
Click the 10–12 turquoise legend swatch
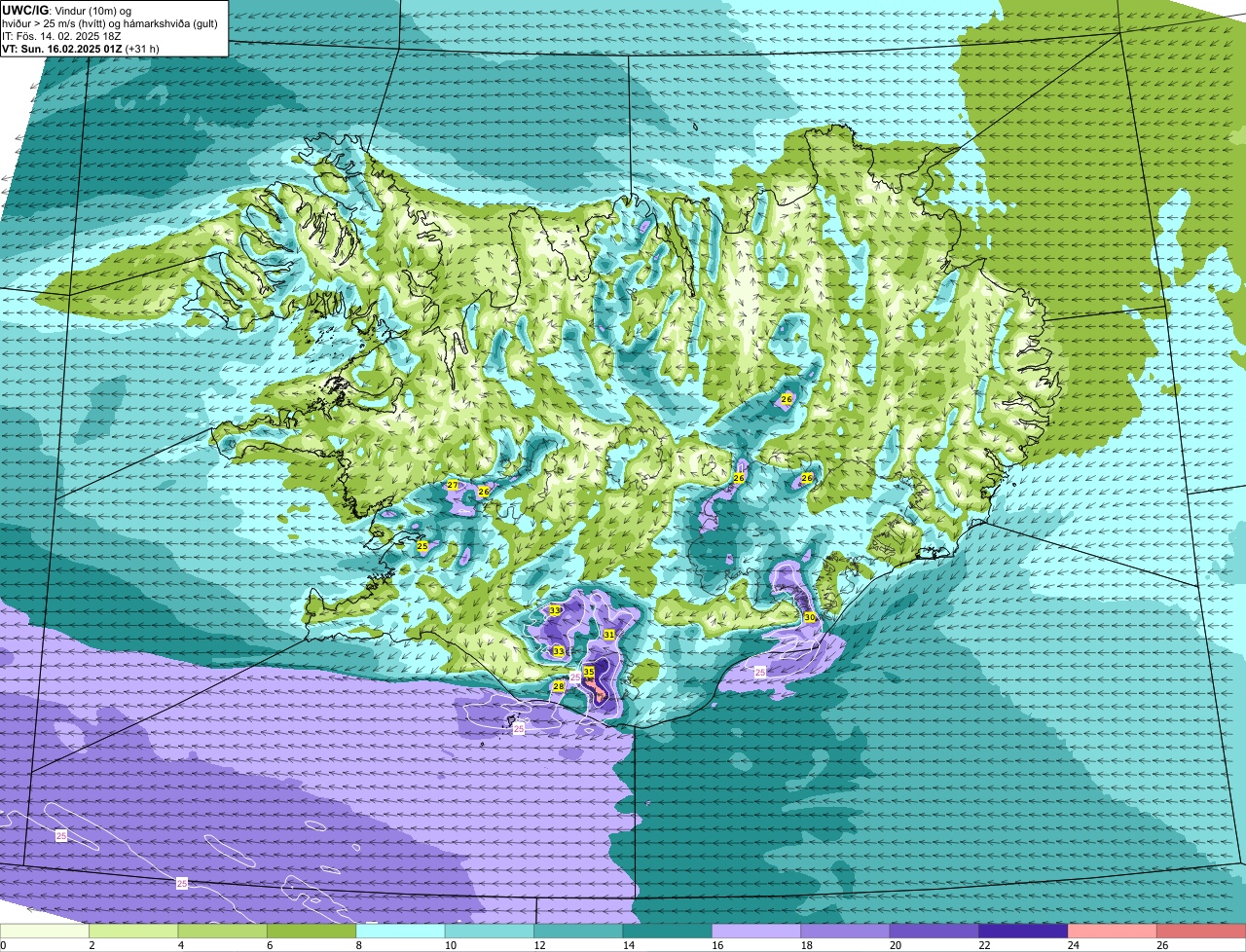490,931
